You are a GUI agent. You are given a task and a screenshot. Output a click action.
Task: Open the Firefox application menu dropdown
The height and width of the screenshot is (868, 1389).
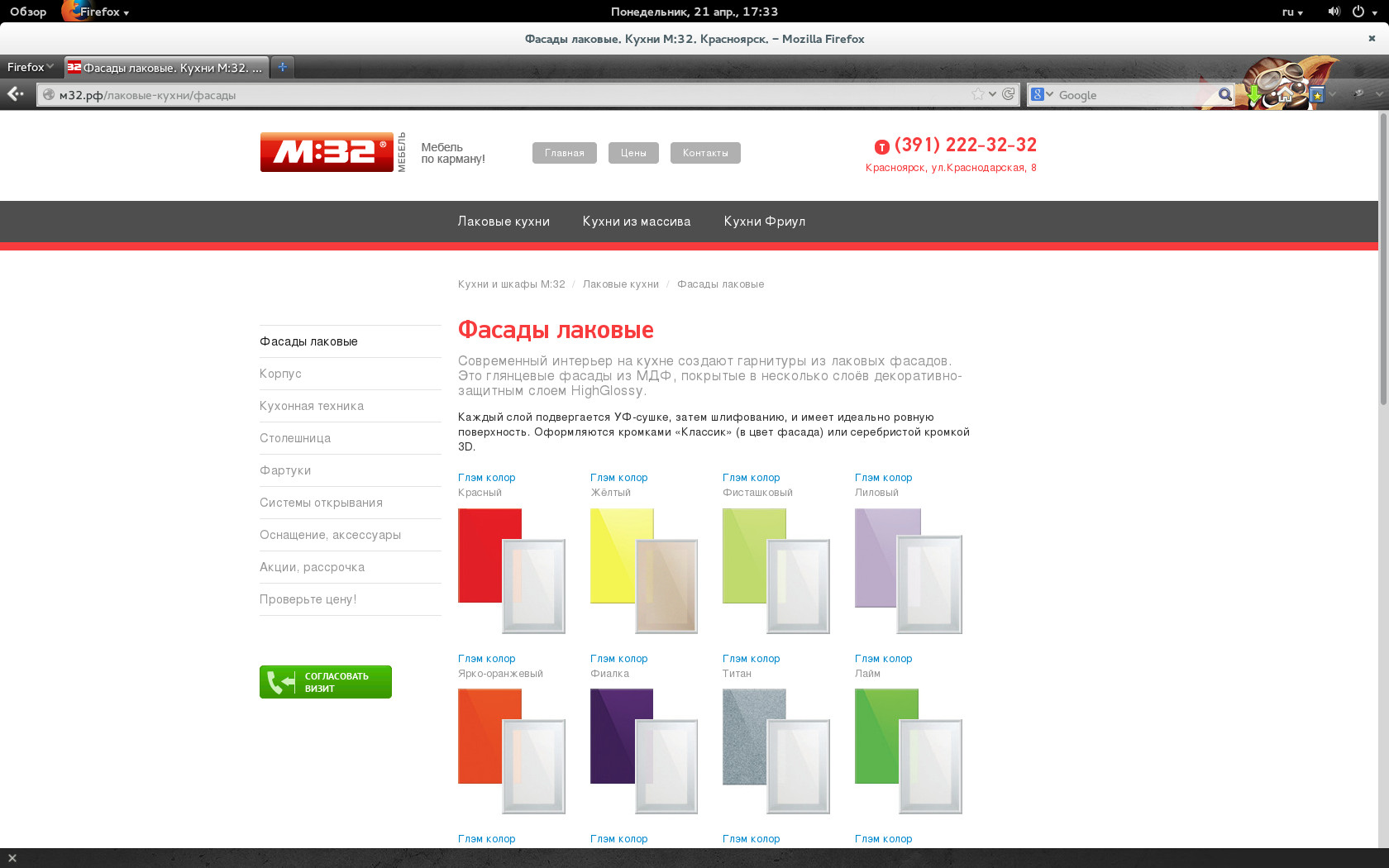pyautogui.click(x=28, y=67)
